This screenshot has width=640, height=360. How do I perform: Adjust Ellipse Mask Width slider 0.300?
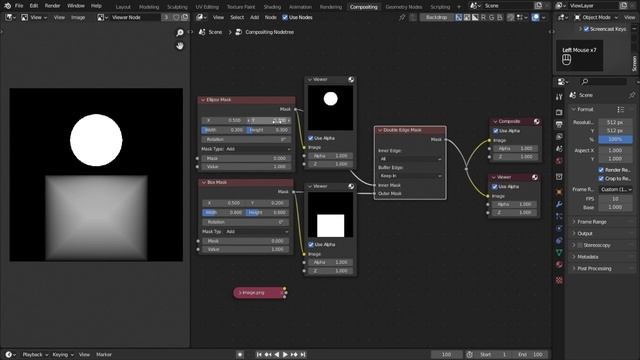click(x=224, y=130)
